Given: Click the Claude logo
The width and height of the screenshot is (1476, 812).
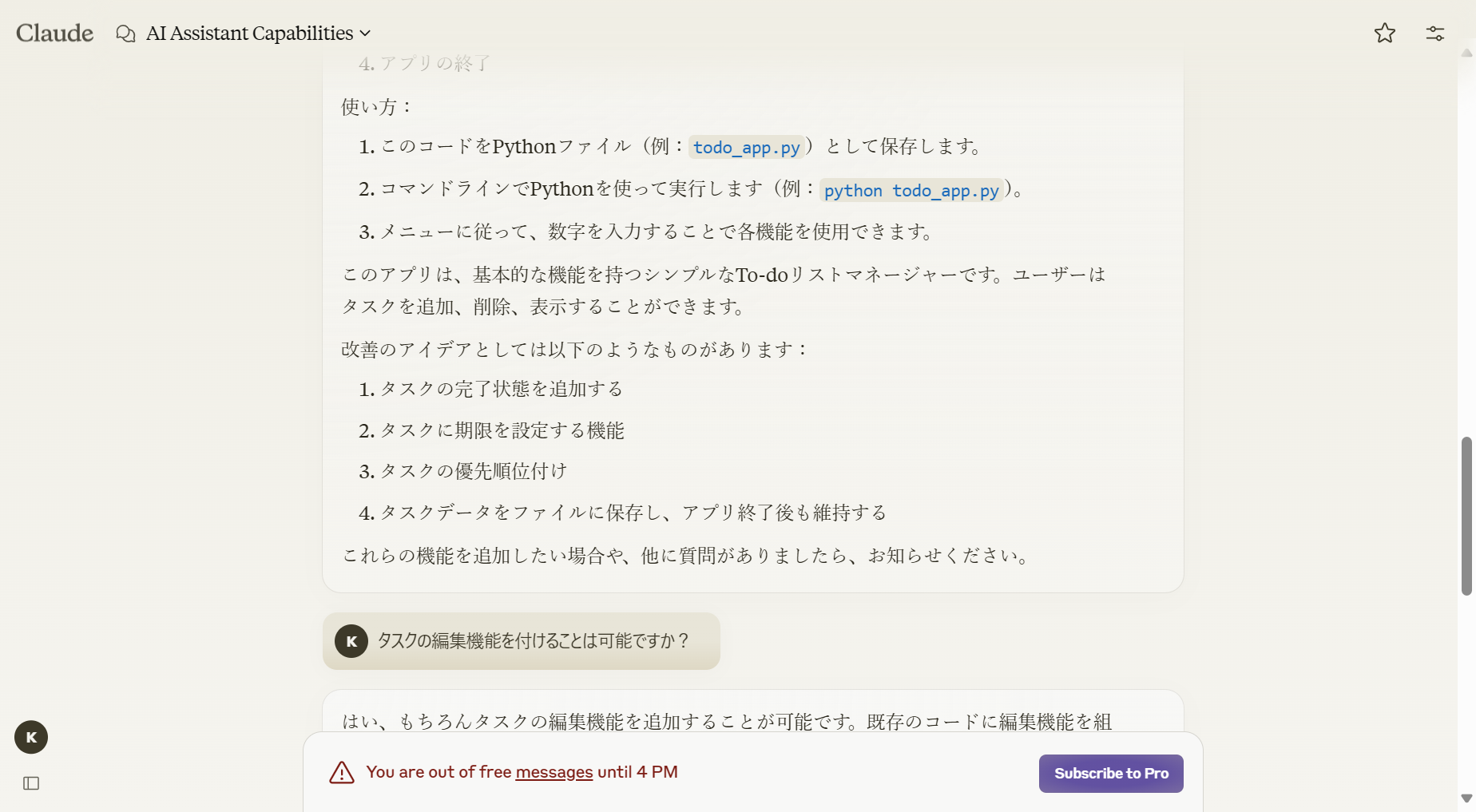Looking at the screenshot, I should pyautogui.click(x=54, y=33).
